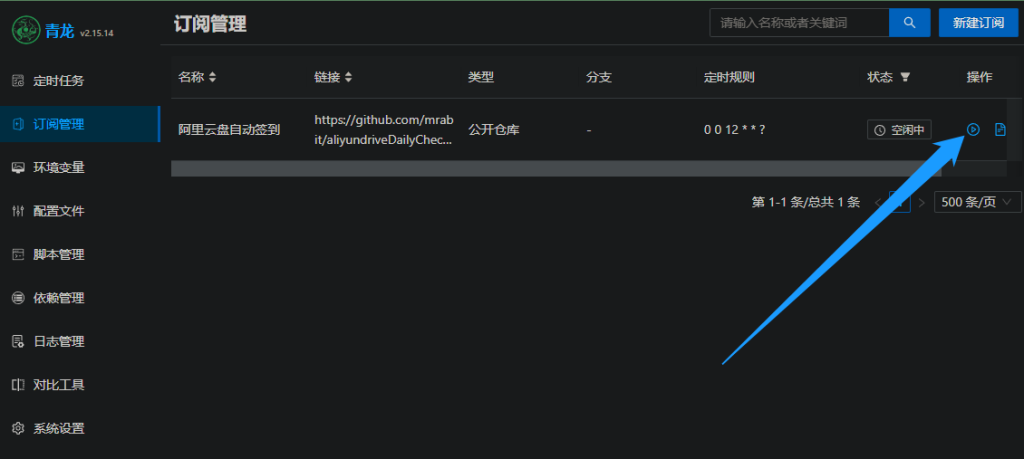1024x459 pixels.
Task: Click the 公开仓库 type cell
Action: 494,130
